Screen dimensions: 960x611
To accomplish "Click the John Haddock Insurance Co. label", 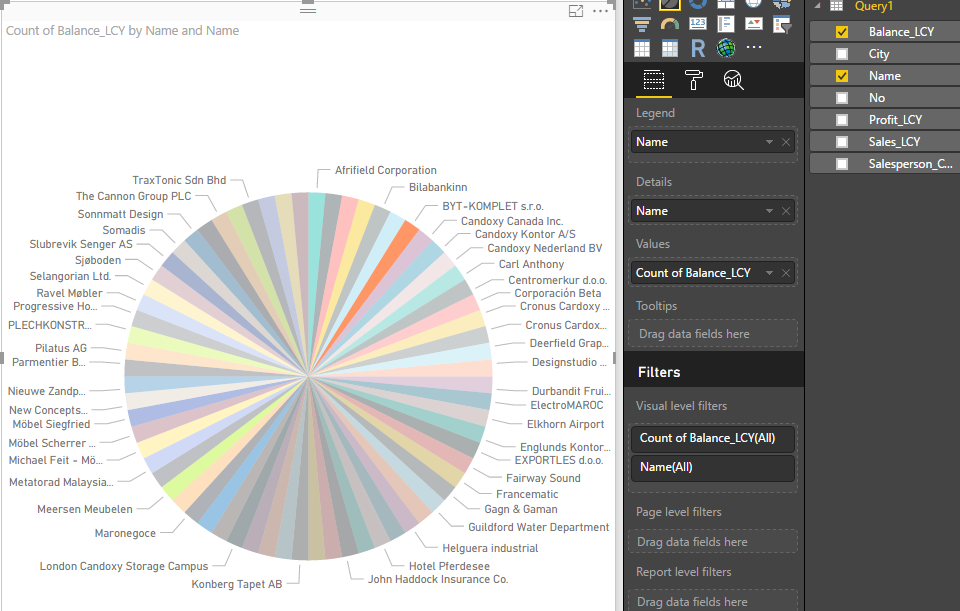I will pyautogui.click(x=438, y=579).
